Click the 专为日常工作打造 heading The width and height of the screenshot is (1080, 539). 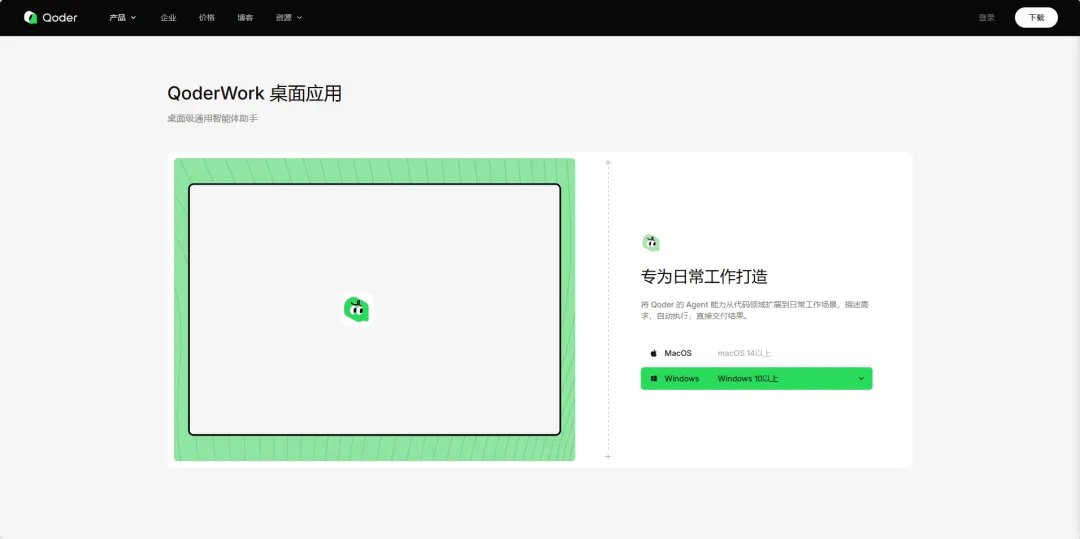coord(704,277)
